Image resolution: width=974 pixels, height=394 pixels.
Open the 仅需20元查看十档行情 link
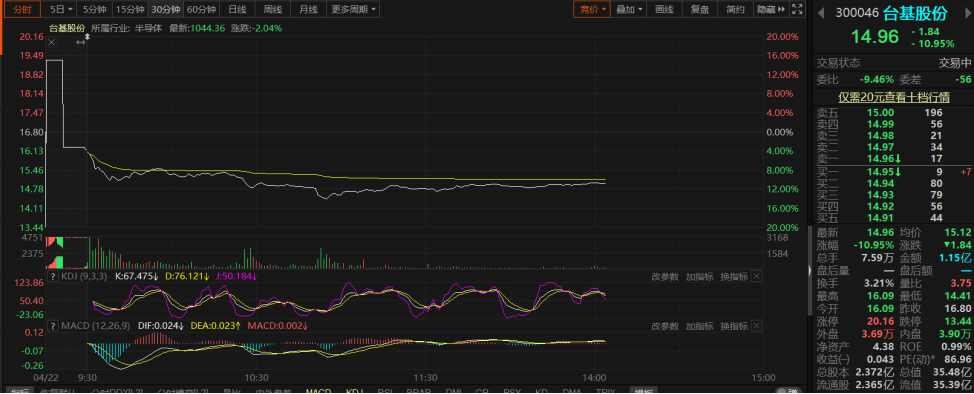click(x=894, y=98)
